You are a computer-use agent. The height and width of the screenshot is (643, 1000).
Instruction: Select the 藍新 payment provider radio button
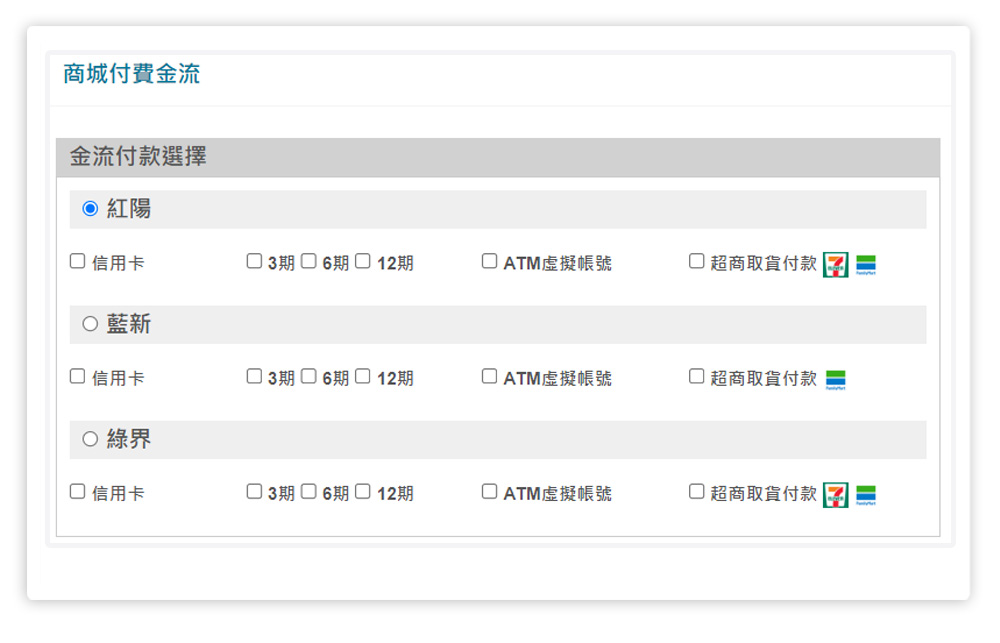tap(90, 324)
